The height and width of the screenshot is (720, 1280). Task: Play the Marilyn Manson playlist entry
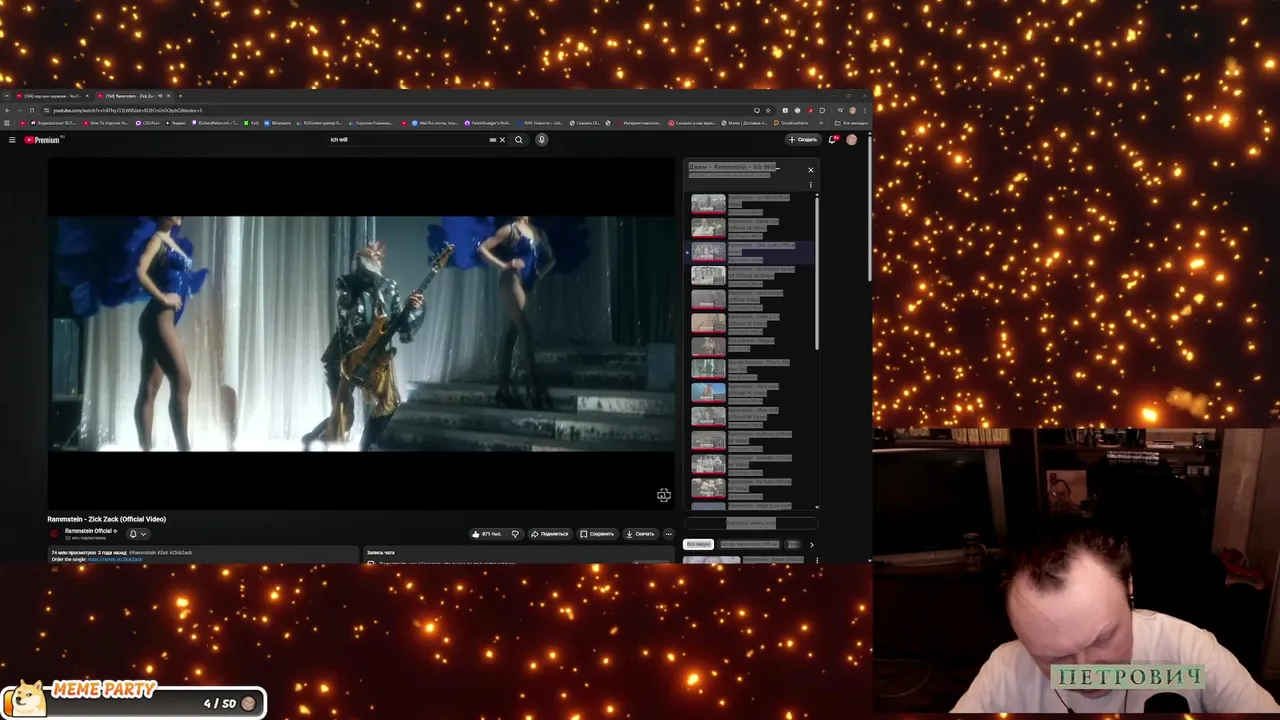point(750,370)
